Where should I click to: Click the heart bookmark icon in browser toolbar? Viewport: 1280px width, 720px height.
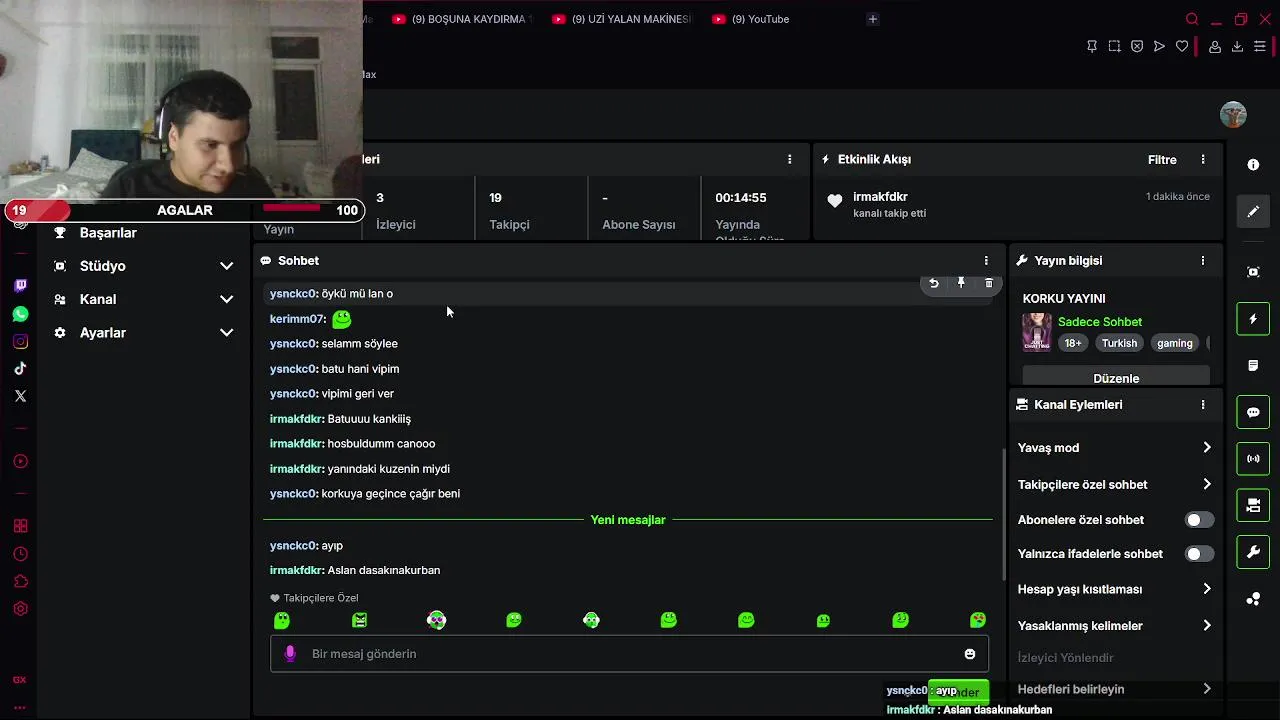click(1182, 46)
